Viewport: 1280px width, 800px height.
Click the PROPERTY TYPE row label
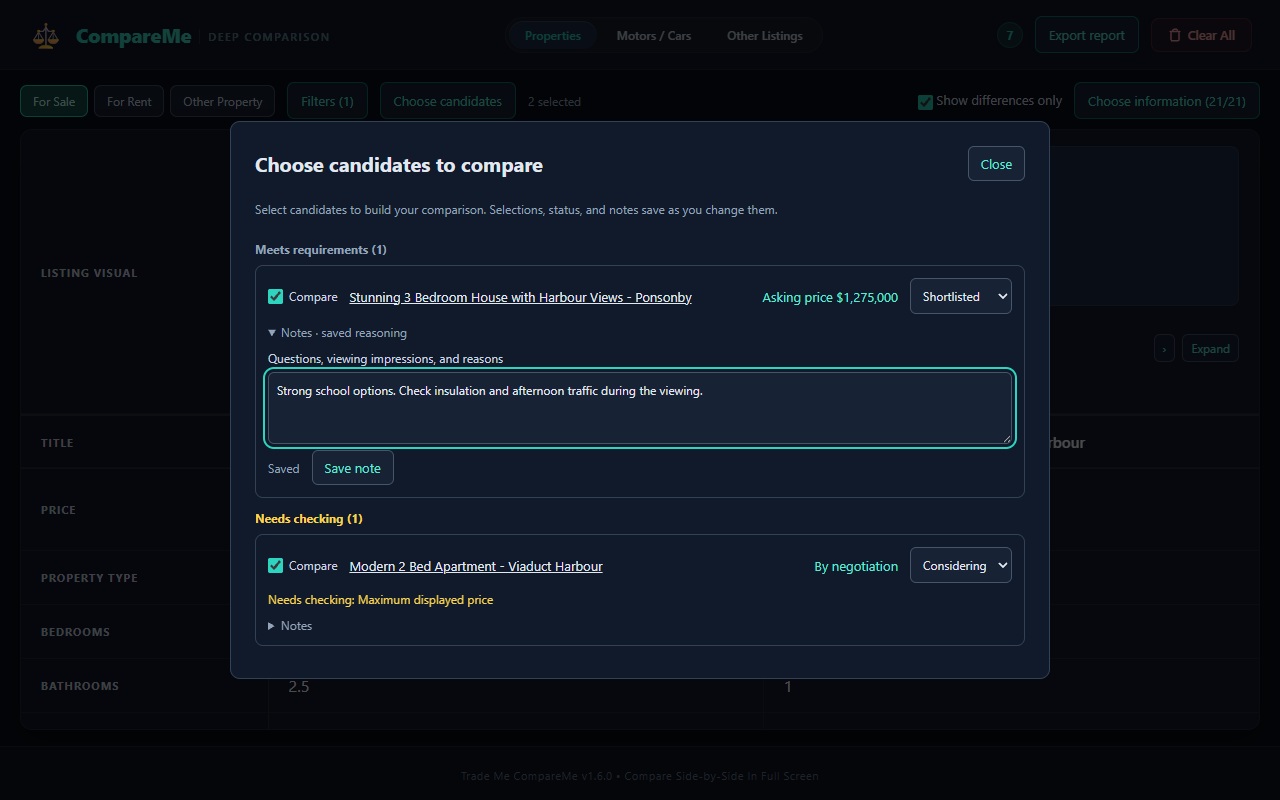point(89,578)
